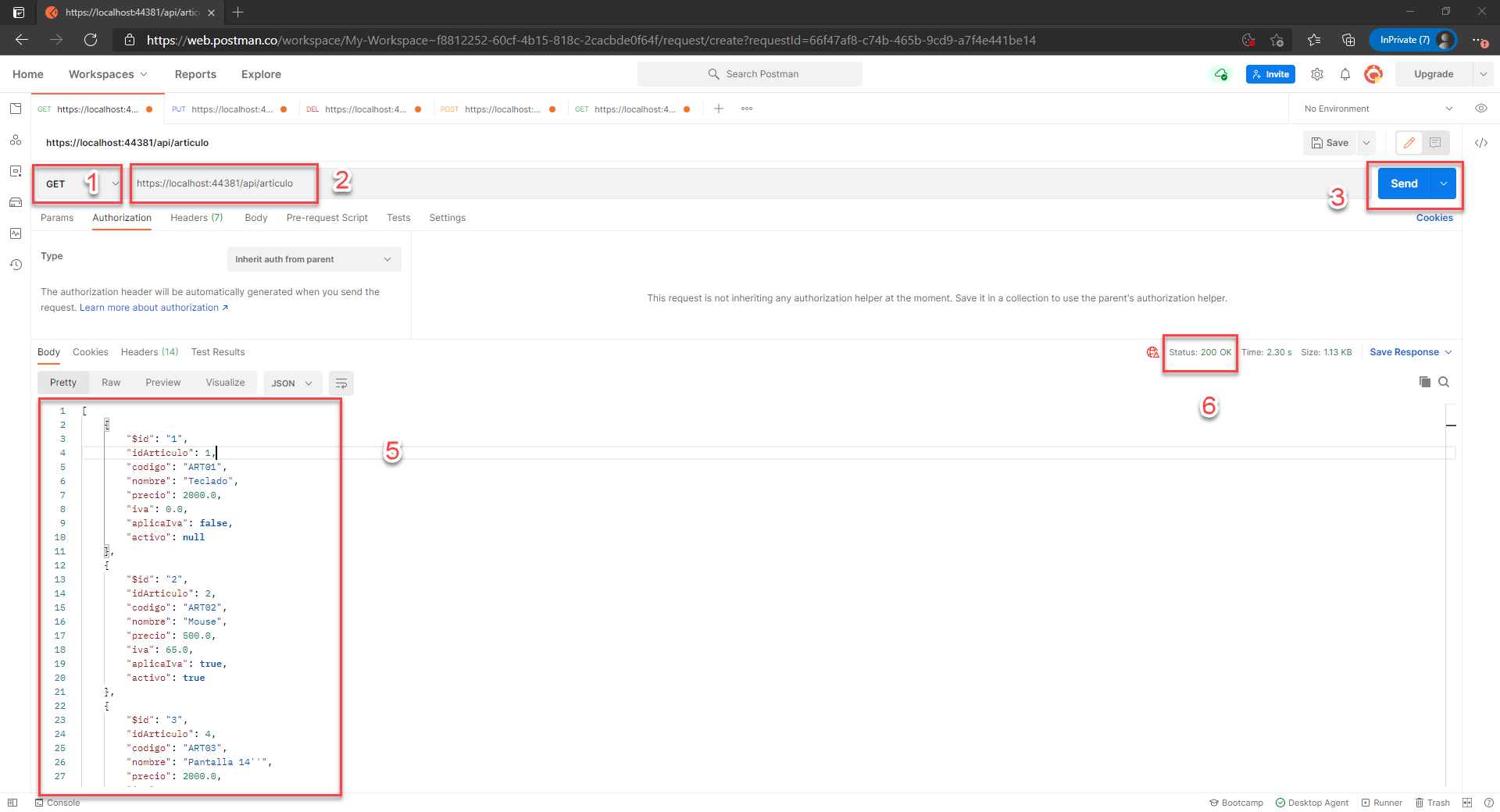
Task: Open Workspaces dropdown menu
Action: [x=108, y=74]
